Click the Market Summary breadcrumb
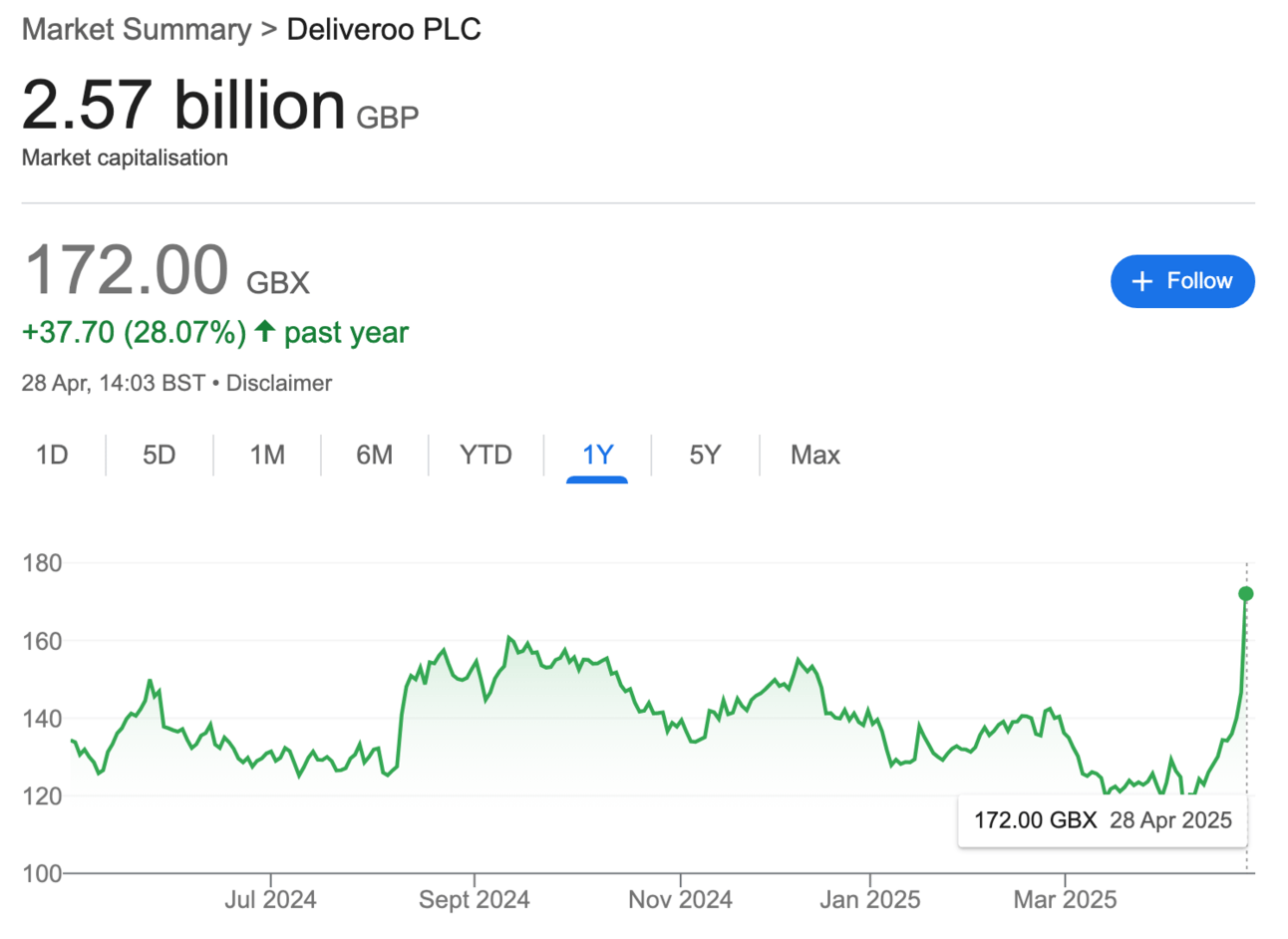 point(137,29)
